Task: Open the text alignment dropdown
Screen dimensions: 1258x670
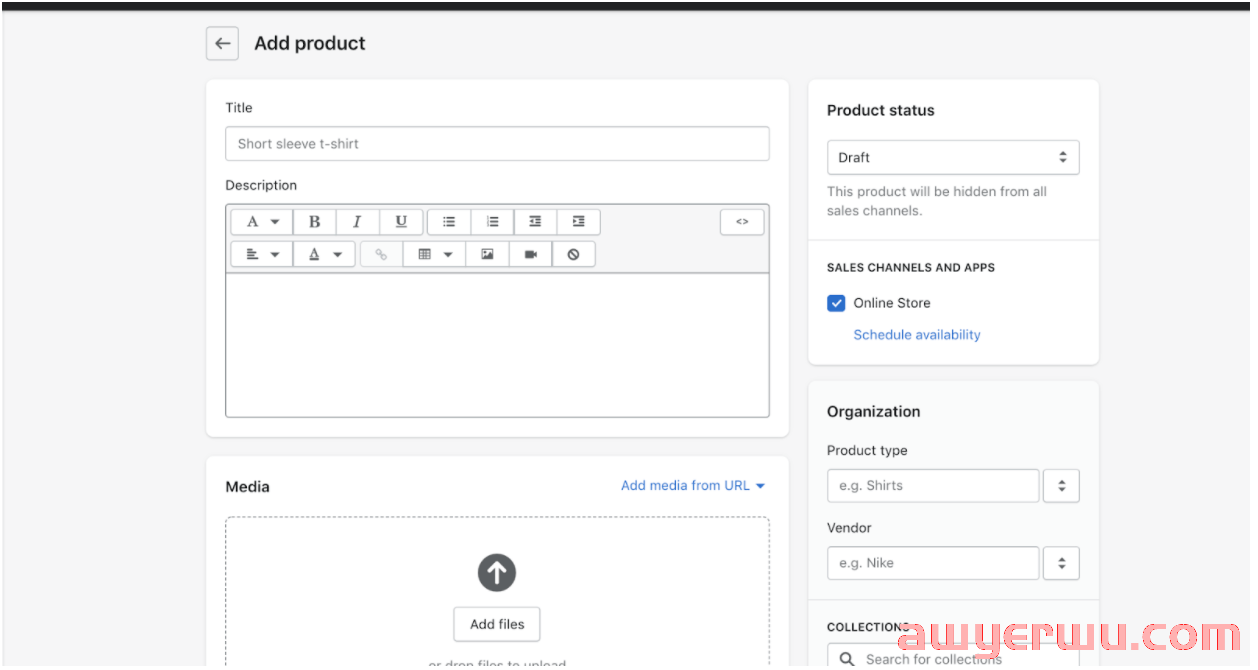Action: click(x=262, y=254)
